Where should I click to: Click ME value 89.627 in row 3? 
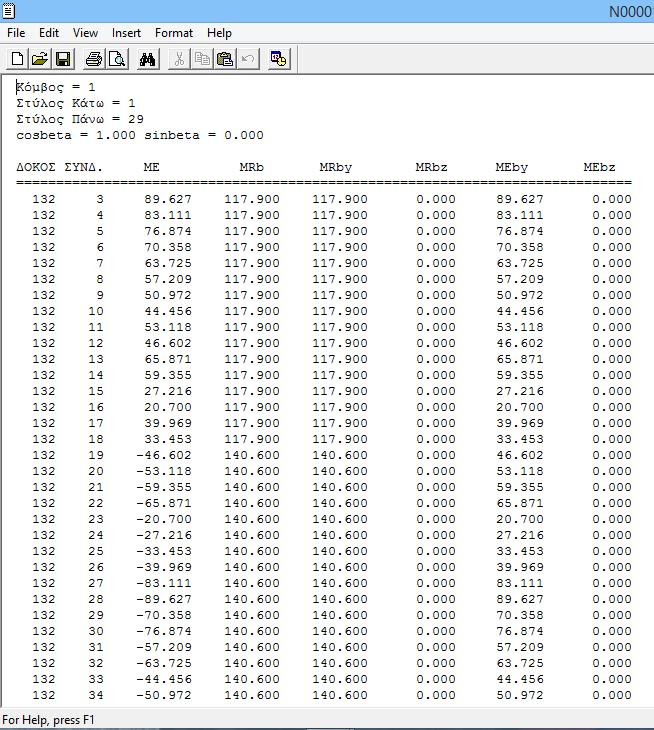click(x=168, y=199)
